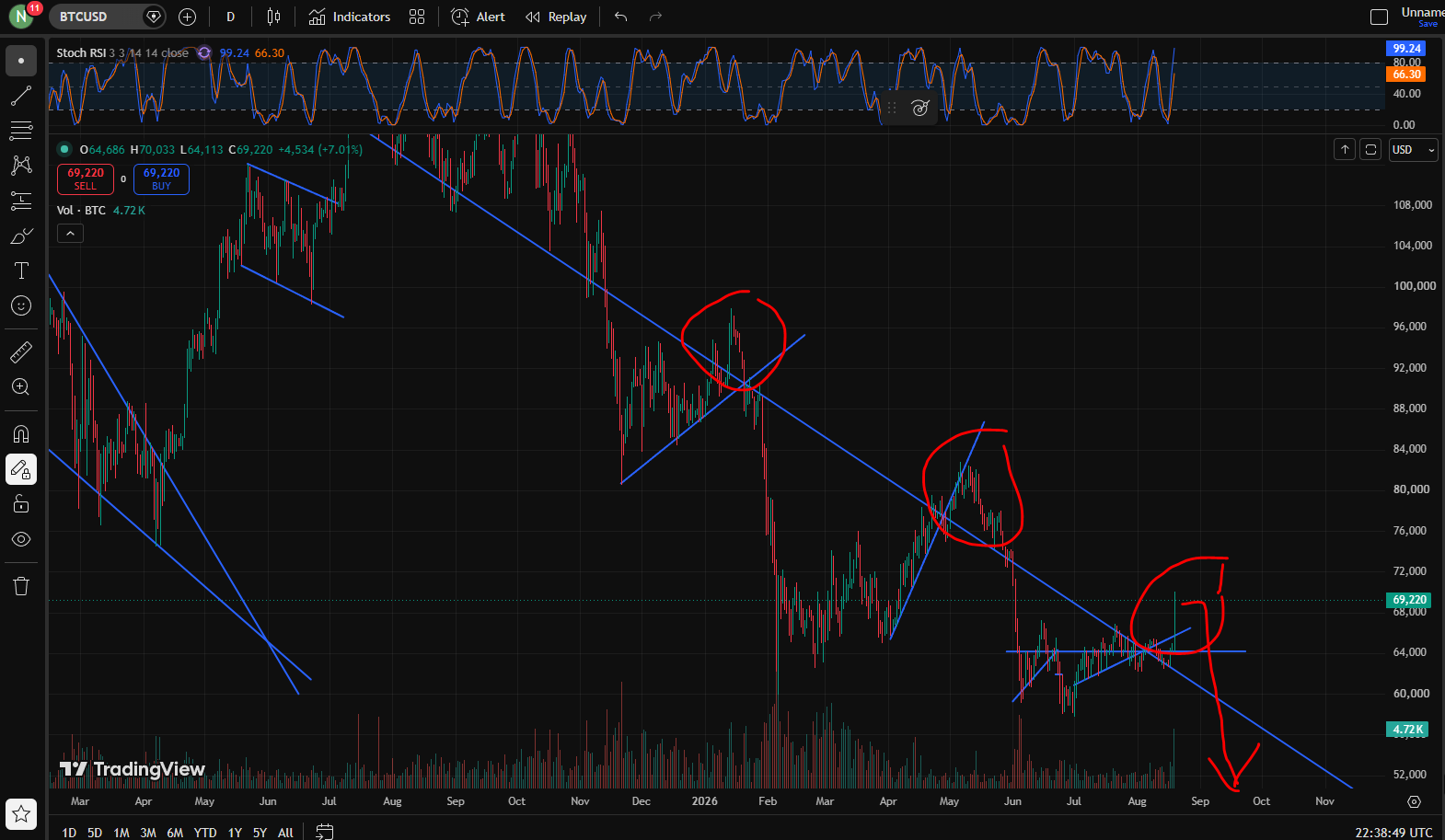Redo the last undone action
The image size is (1445, 840).
(655, 17)
